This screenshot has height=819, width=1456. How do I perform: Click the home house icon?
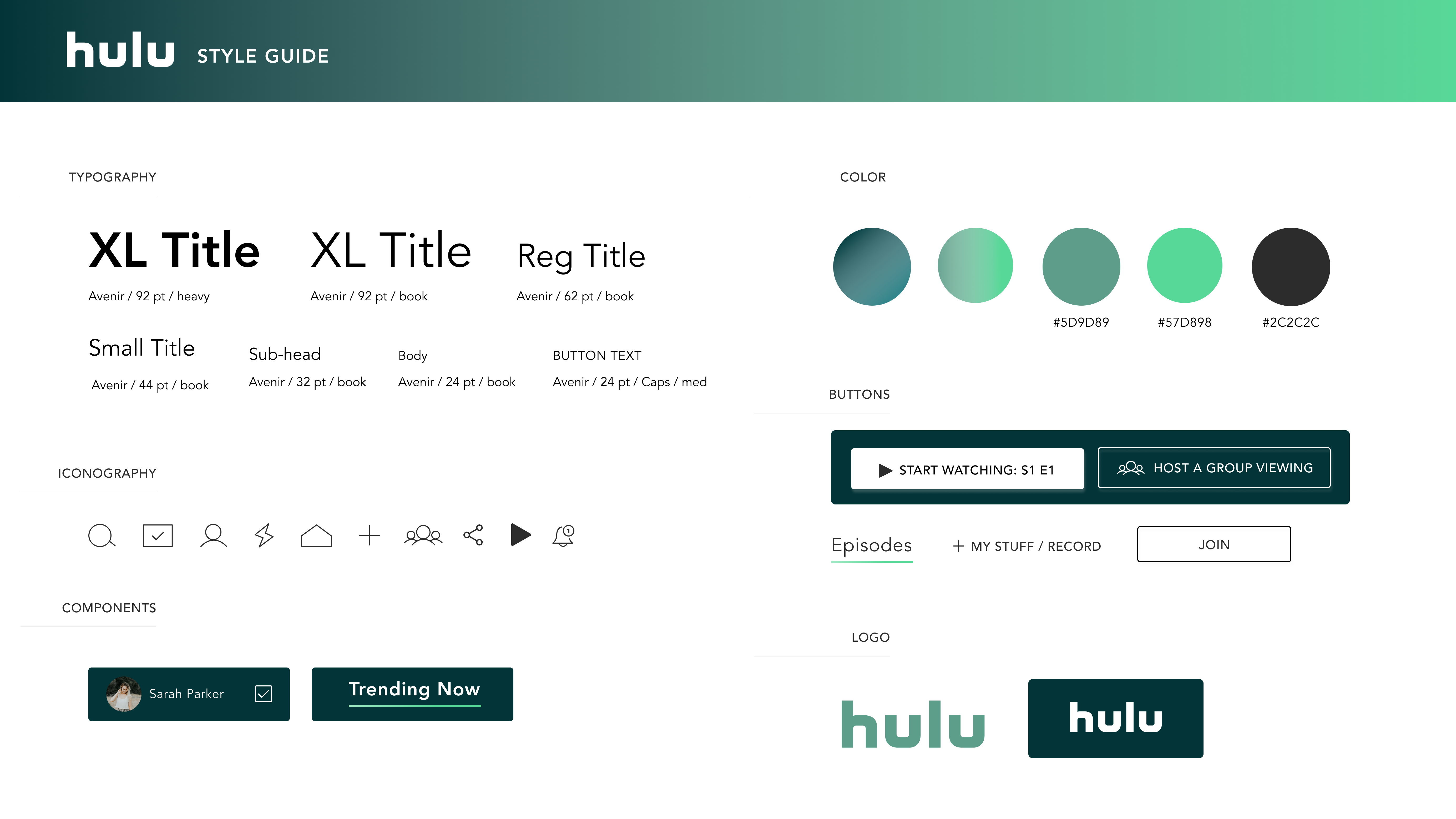(316, 535)
